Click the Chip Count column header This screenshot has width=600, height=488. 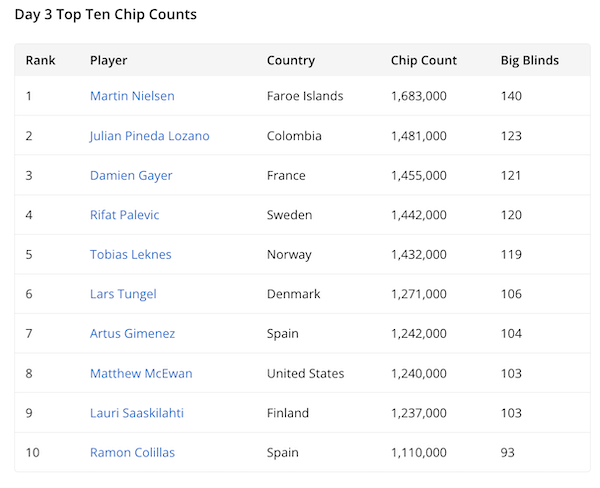coord(424,60)
